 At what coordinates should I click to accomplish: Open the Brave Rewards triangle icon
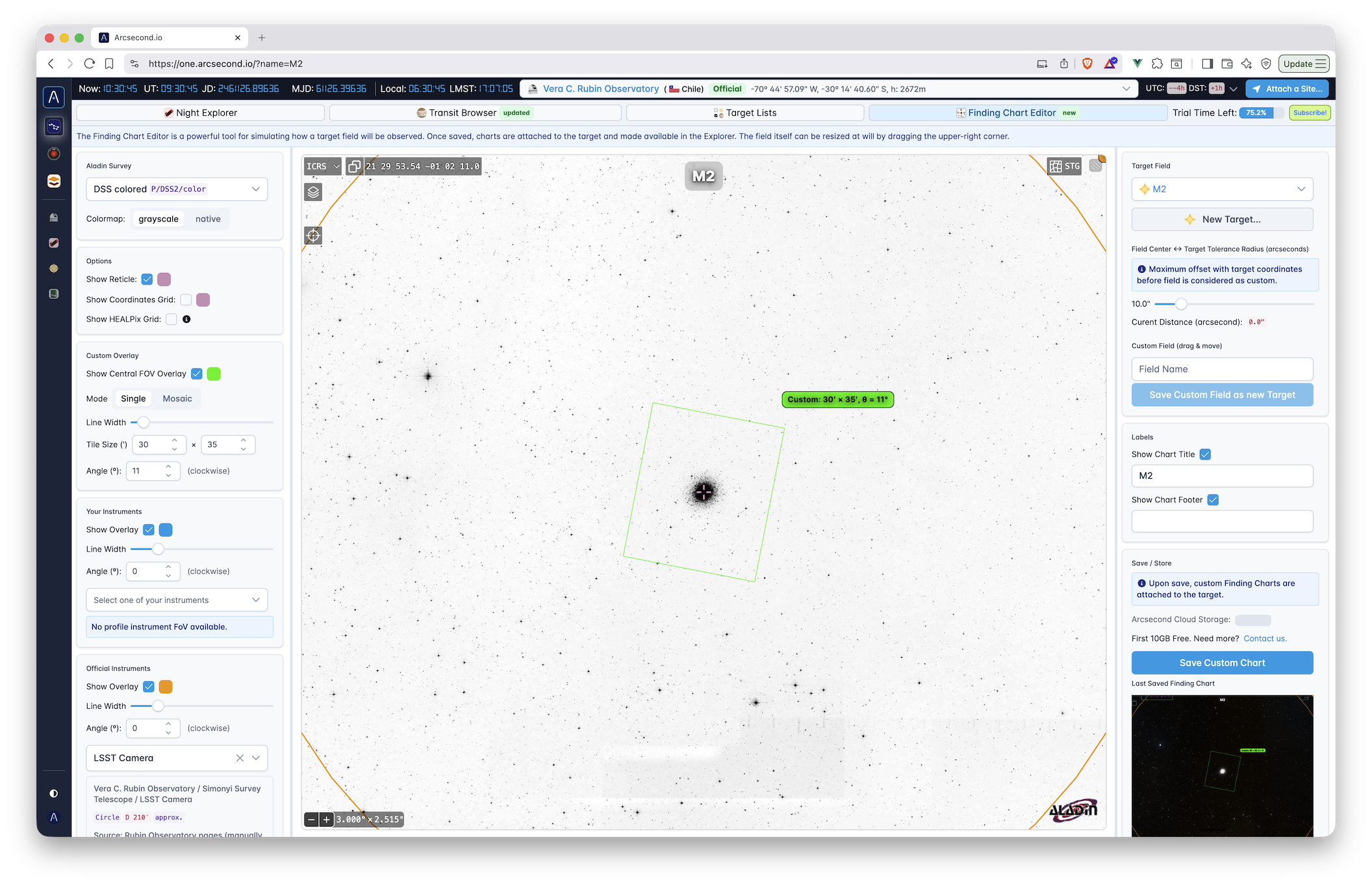point(1111,63)
